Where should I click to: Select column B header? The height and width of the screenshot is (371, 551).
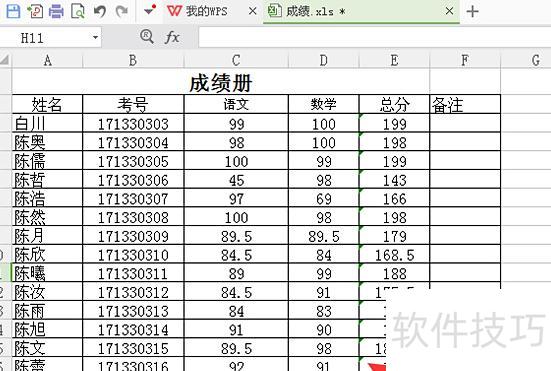click(133, 60)
